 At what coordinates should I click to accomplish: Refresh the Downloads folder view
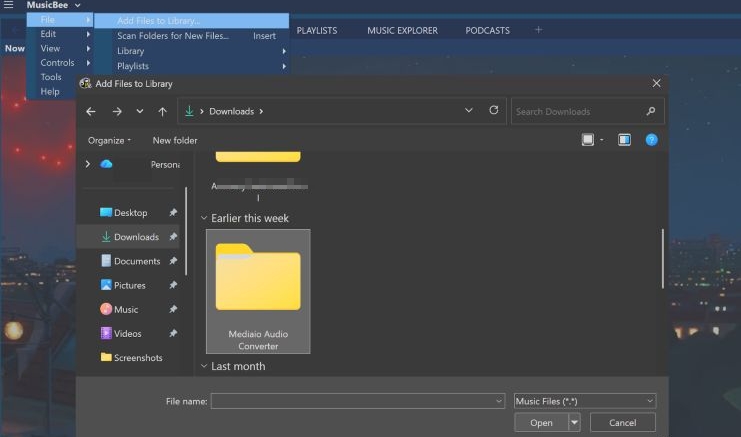(x=493, y=110)
